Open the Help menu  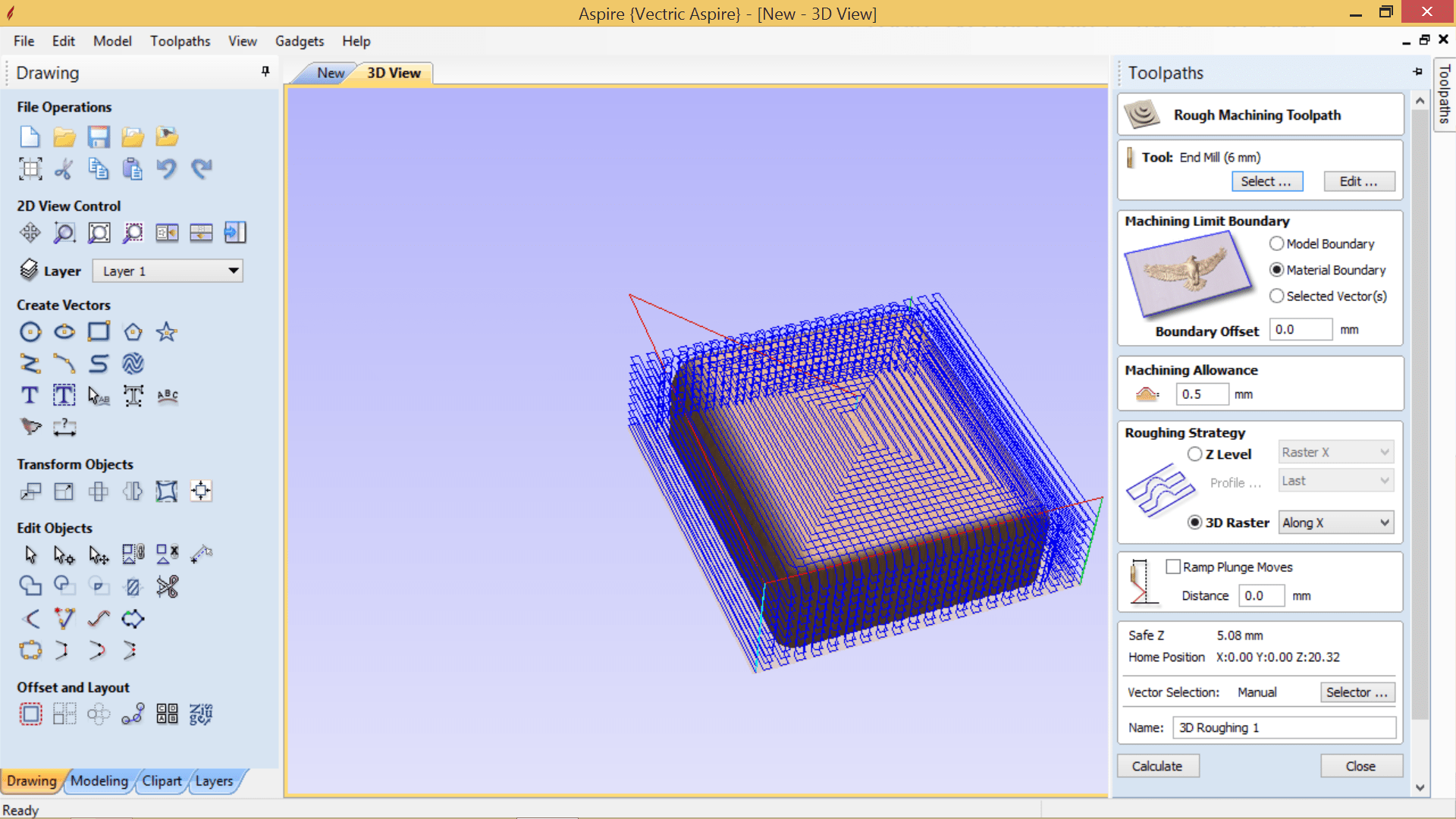(356, 41)
